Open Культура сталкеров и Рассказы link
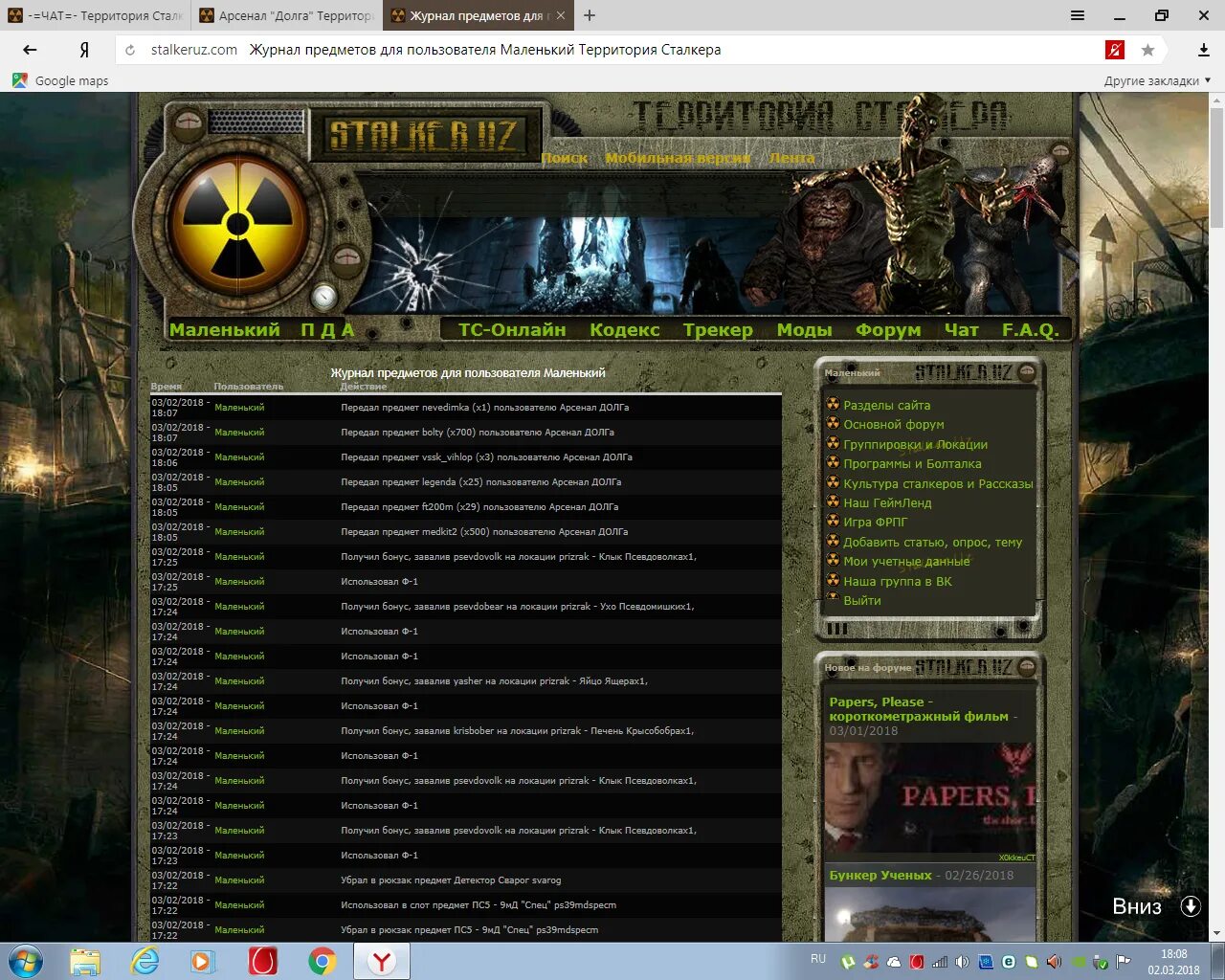The width and height of the screenshot is (1225, 980). point(938,484)
